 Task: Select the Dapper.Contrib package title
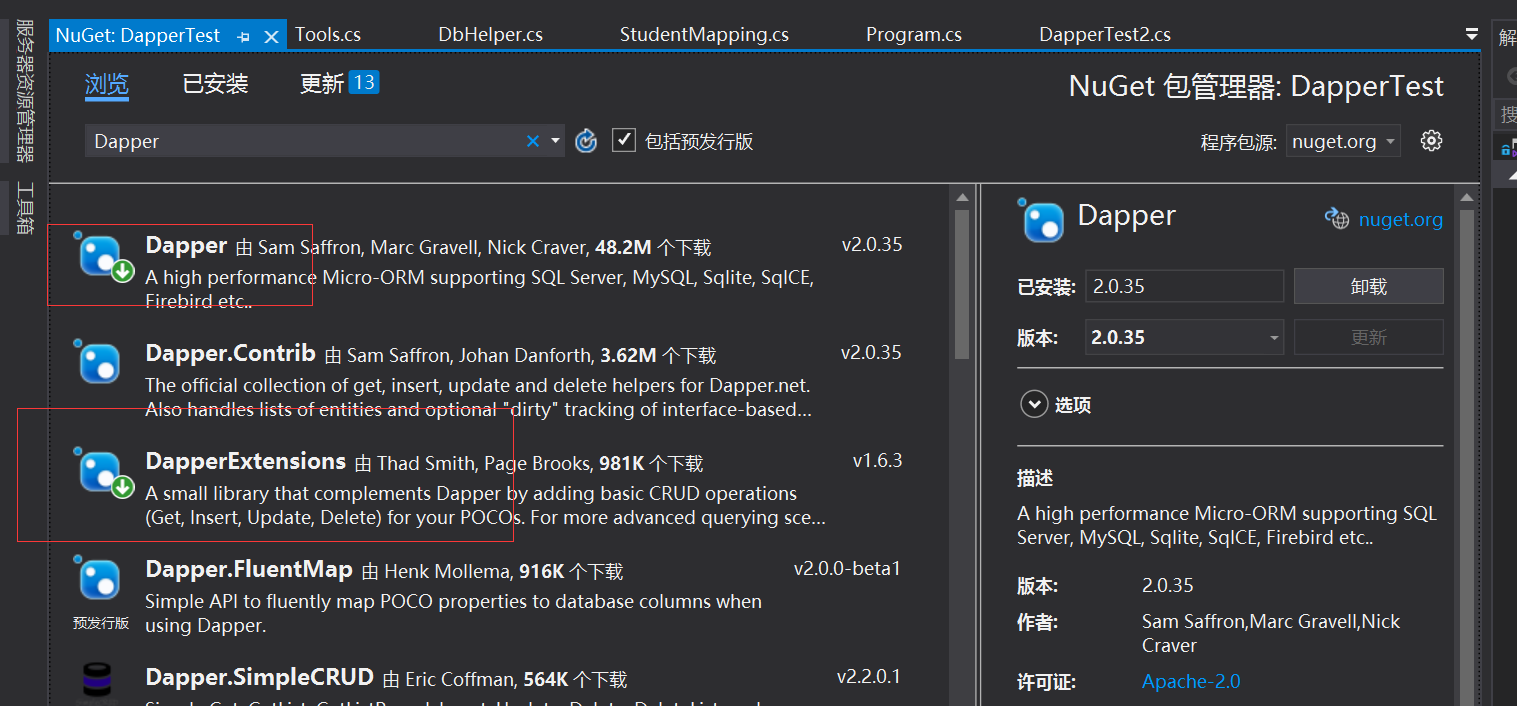pos(230,353)
